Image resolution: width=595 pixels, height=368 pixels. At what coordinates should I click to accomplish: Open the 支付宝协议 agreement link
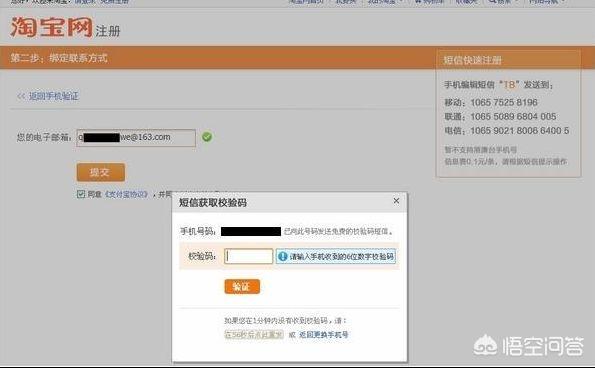click(126, 195)
